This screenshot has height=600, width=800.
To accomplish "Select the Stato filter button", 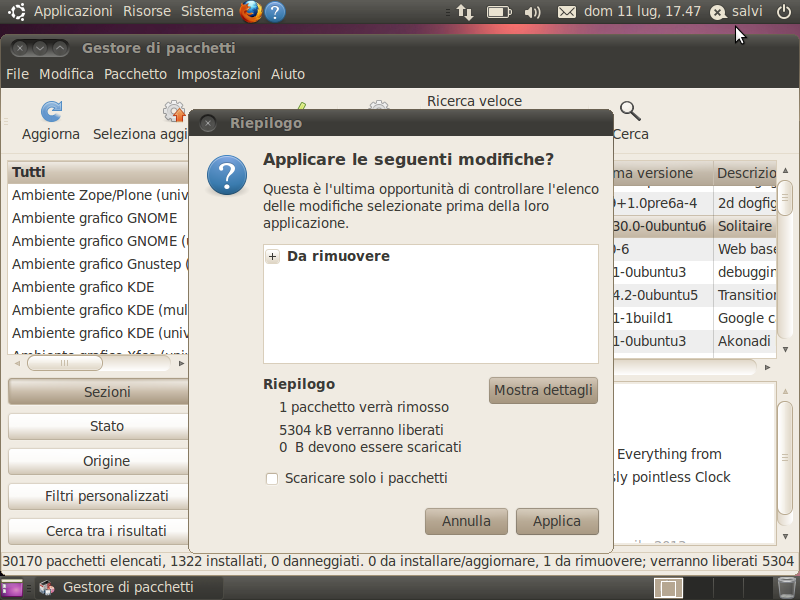I will [99, 426].
